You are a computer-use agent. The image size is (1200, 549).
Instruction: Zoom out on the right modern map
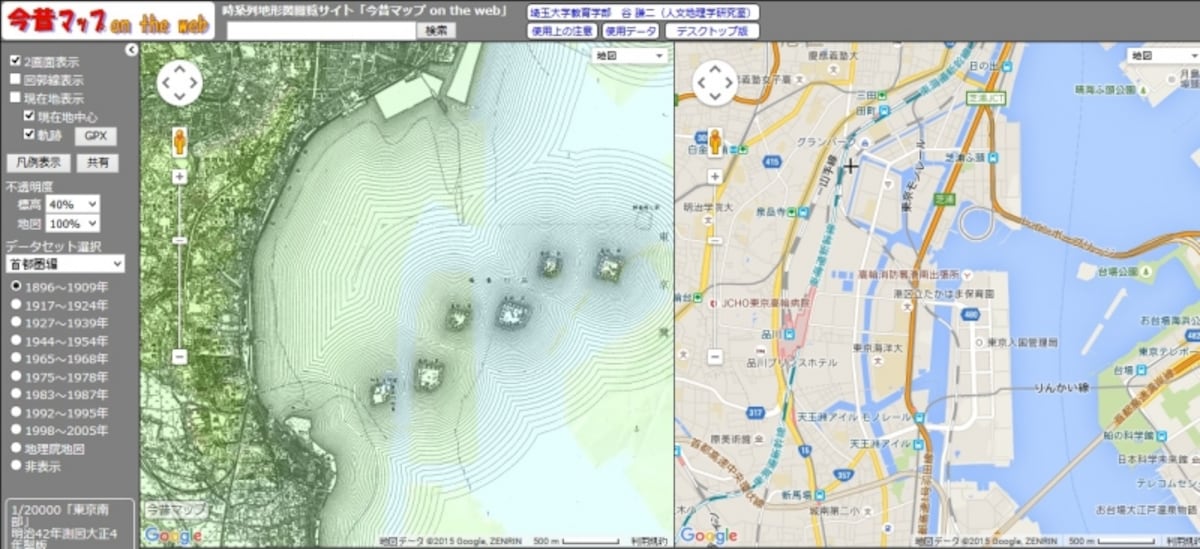[x=715, y=356]
